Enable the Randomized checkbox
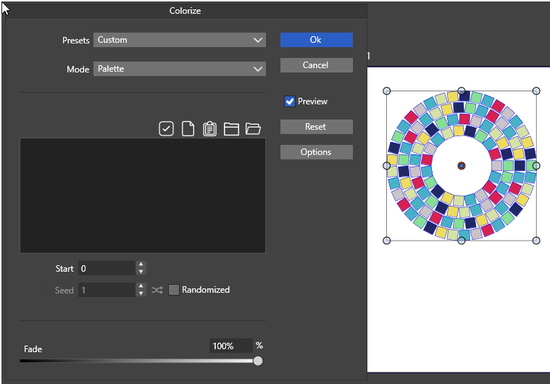 (174, 290)
